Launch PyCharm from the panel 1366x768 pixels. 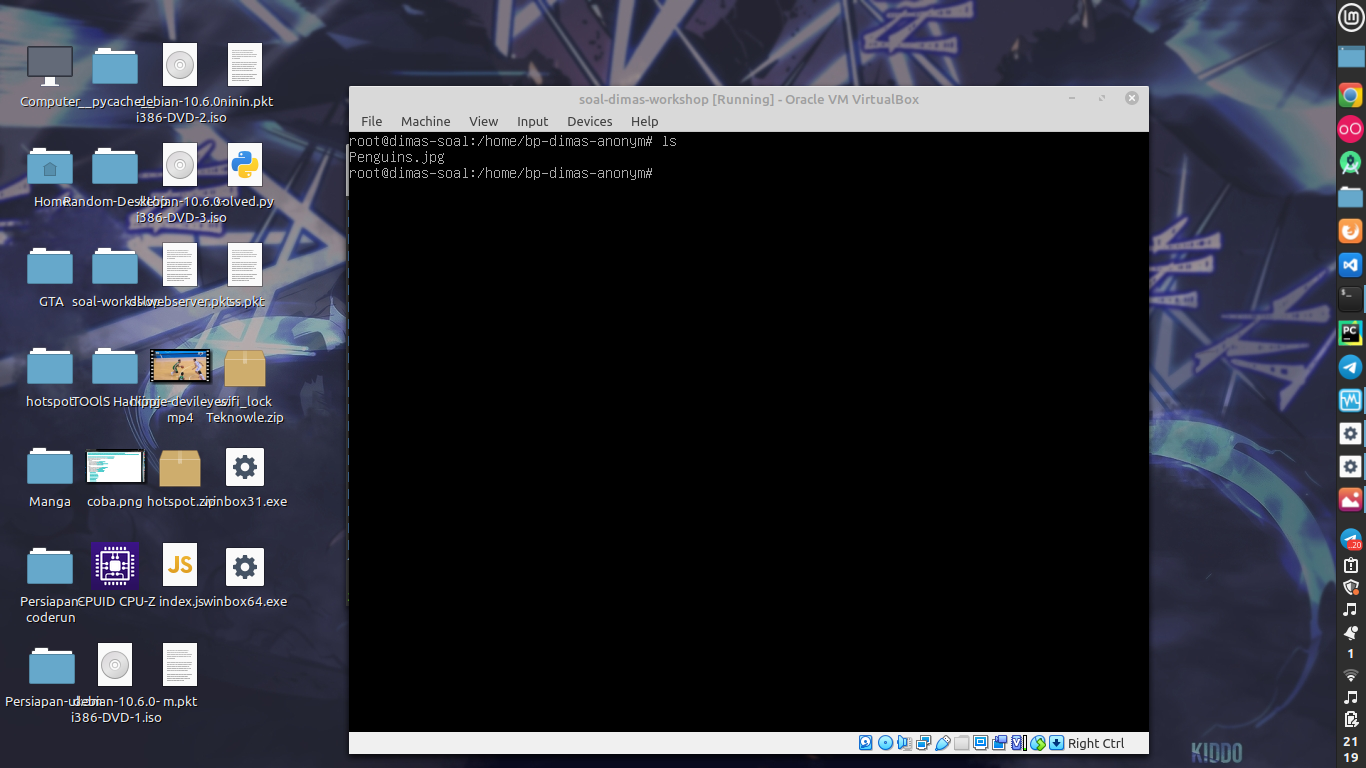[x=1351, y=332]
